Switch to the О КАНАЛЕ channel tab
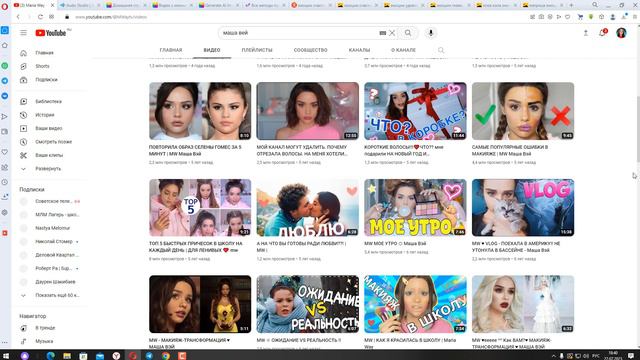Screen dimensions: 640x360 click(403, 50)
